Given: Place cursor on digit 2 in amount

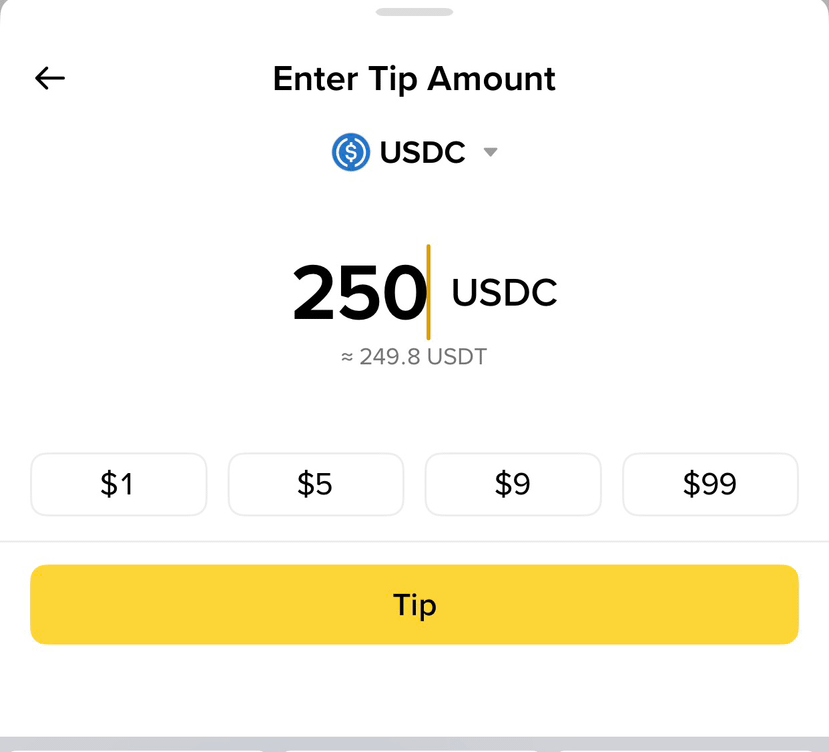Looking at the screenshot, I should (x=314, y=292).
